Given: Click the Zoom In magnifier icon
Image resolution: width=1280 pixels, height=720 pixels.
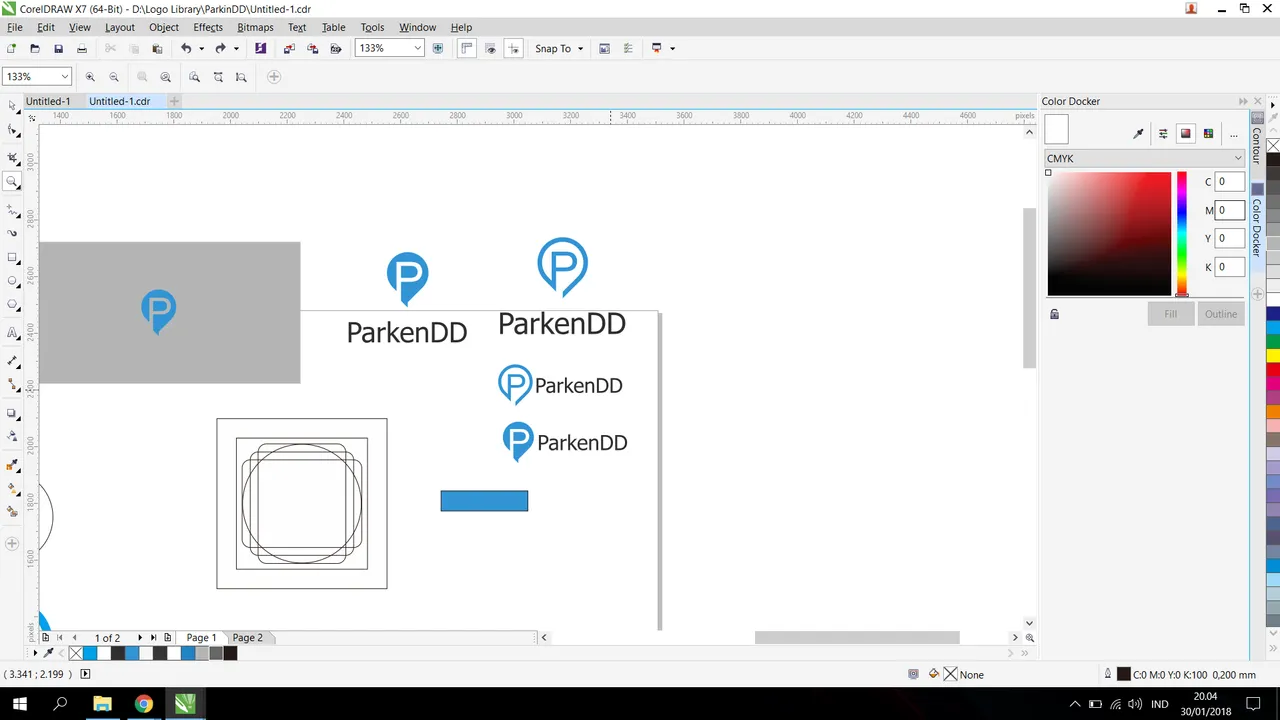Looking at the screenshot, I should 90,77.
